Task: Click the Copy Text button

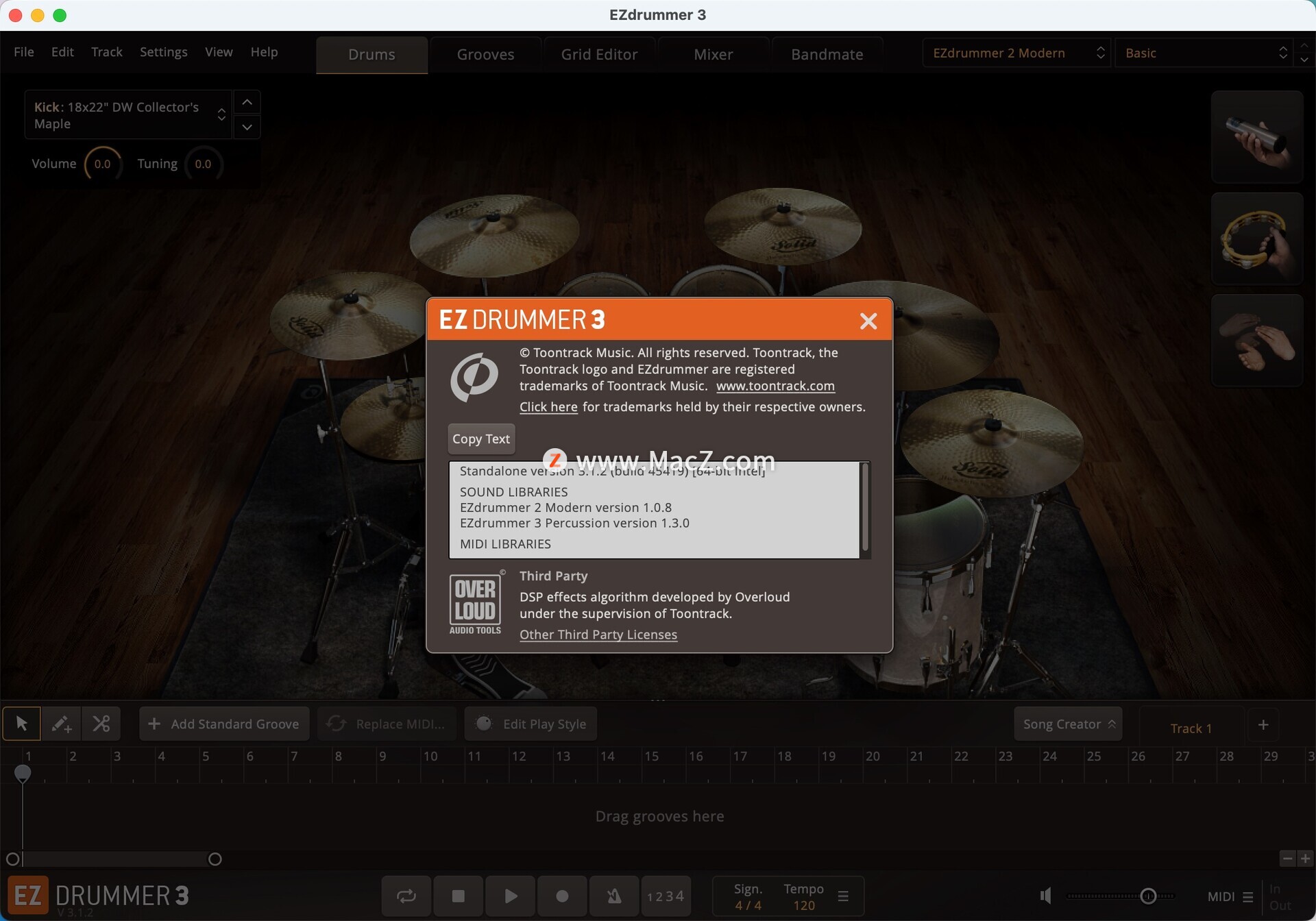Action: pyautogui.click(x=480, y=439)
